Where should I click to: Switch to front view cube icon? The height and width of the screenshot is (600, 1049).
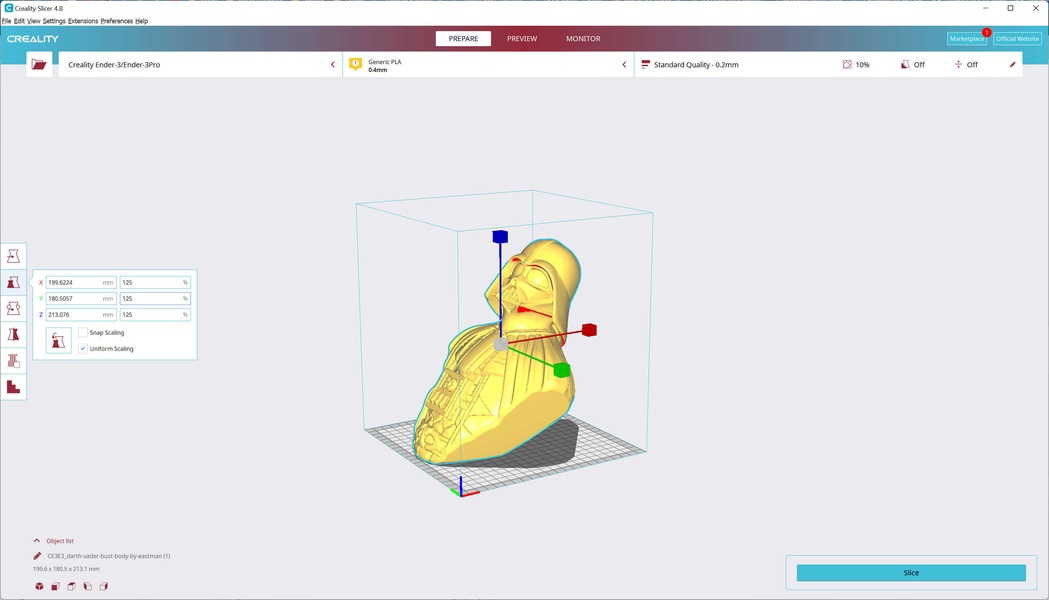55,586
